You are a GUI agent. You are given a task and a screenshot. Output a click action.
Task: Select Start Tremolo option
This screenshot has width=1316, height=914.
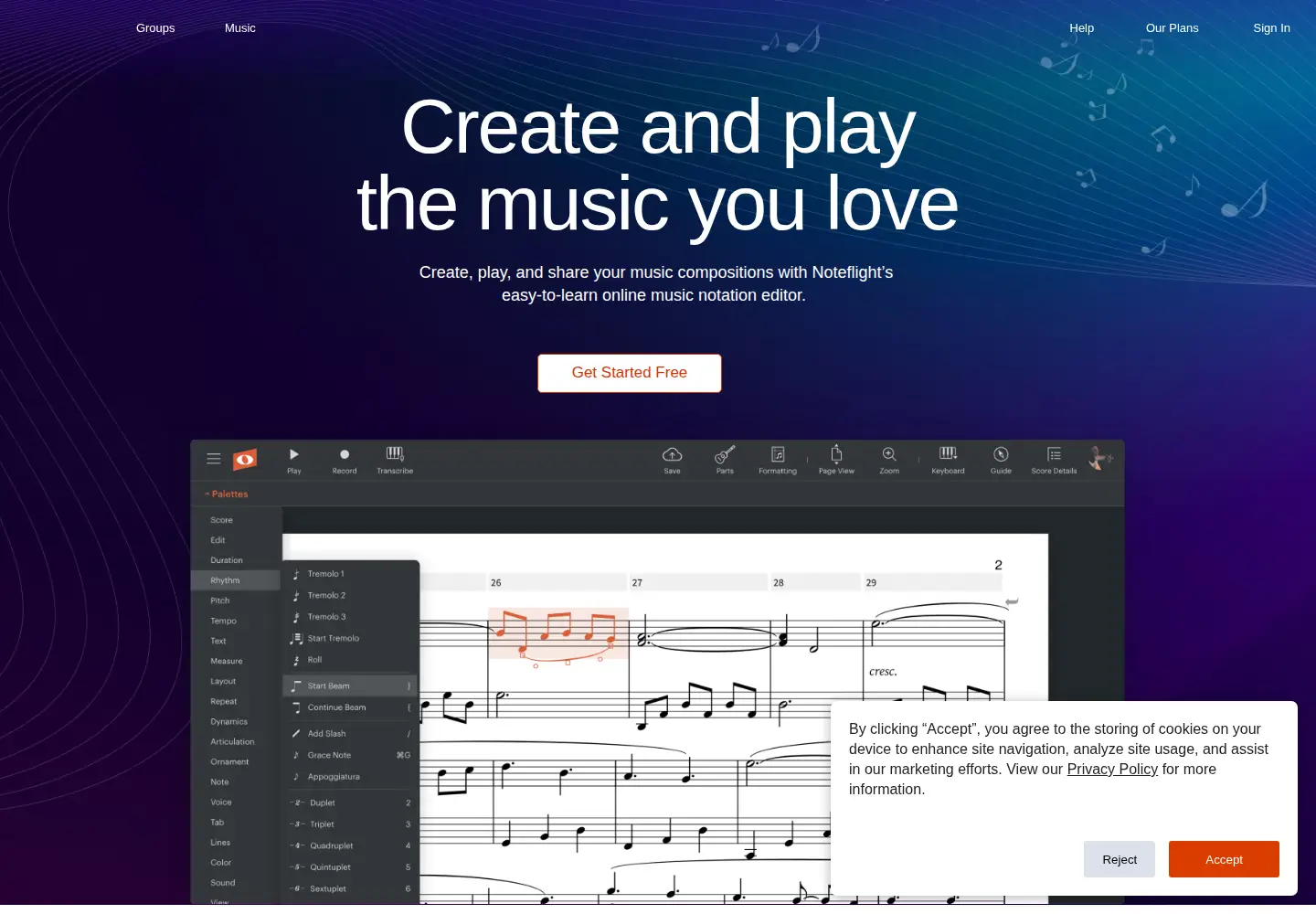click(x=351, y=638)
